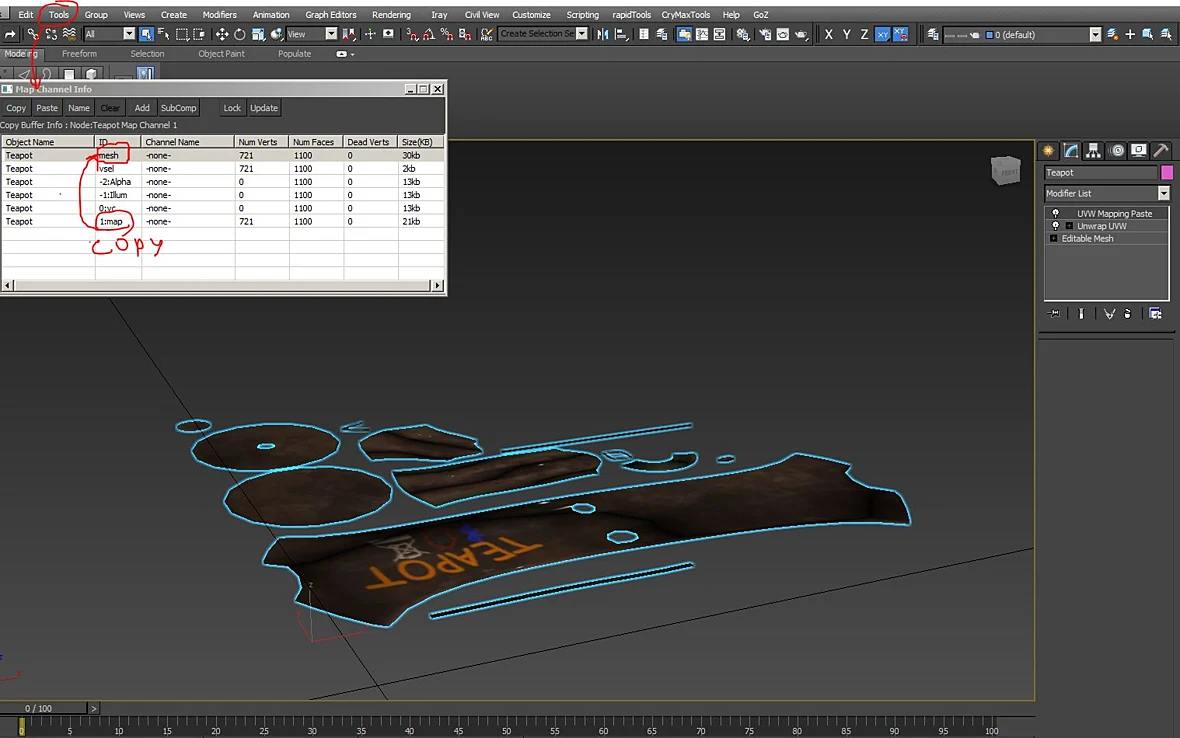Open selection filter All dropdown
The image size is (1180, 738).
(129, 34)
